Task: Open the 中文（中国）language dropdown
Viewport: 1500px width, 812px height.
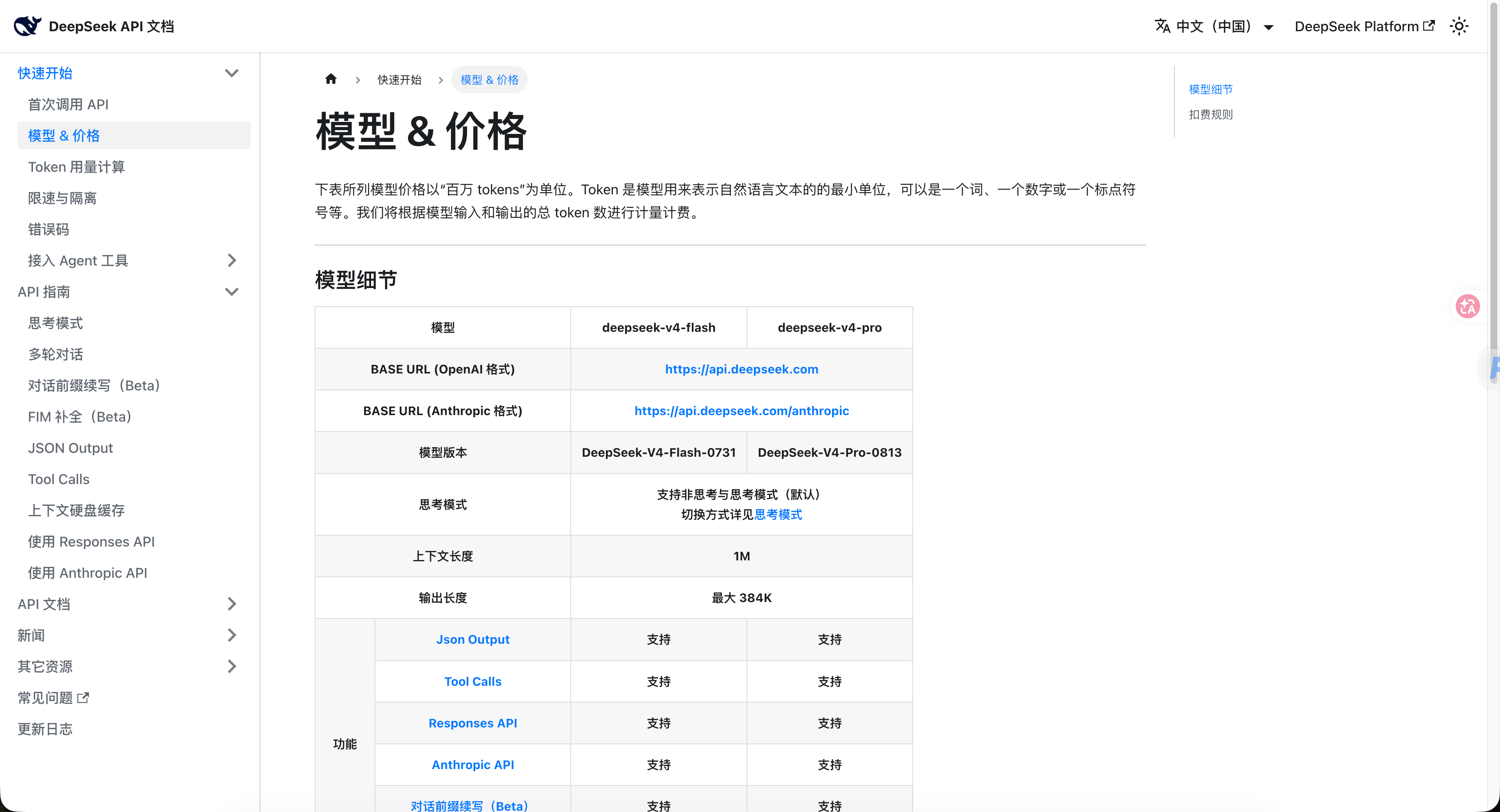Action: pyautogui.click(x=1214, y=26)
